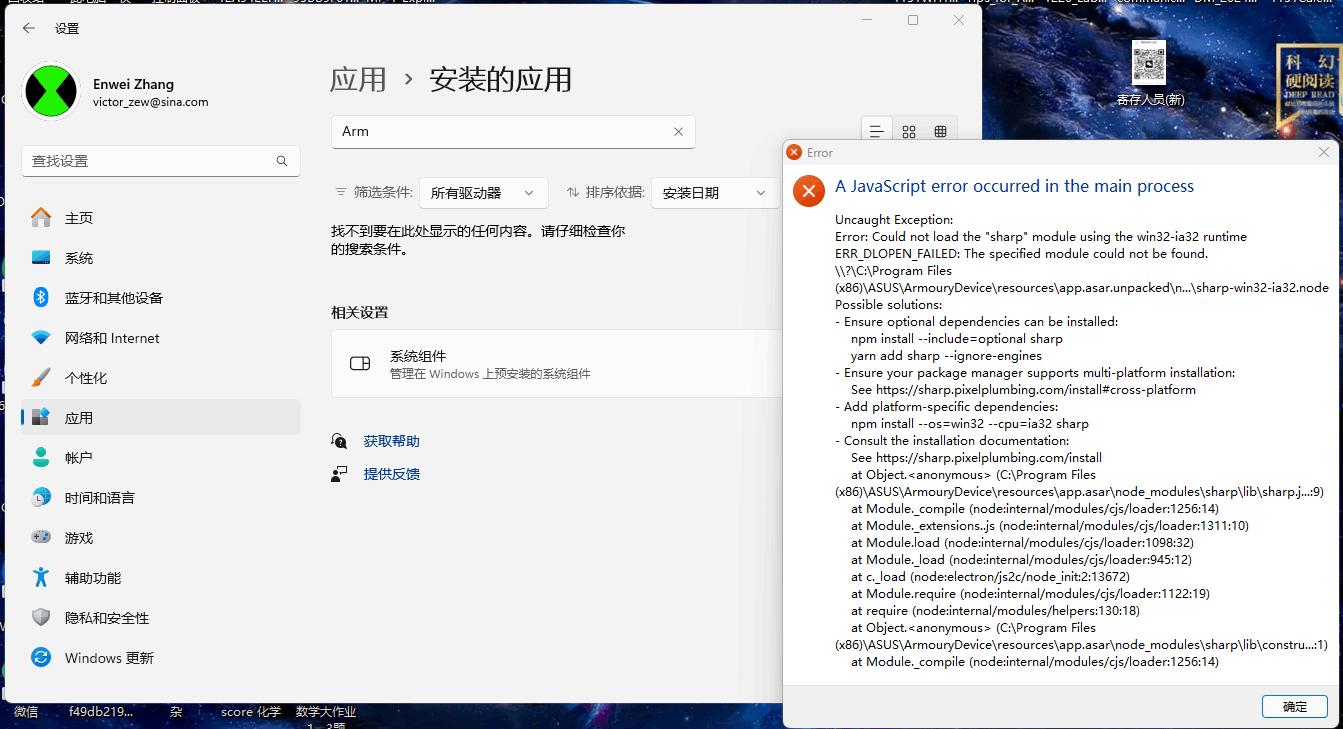Click the search magnifier in 查找设置
Image resolution: width=1343 pixels, height=729 pixels.
(282, 161)
